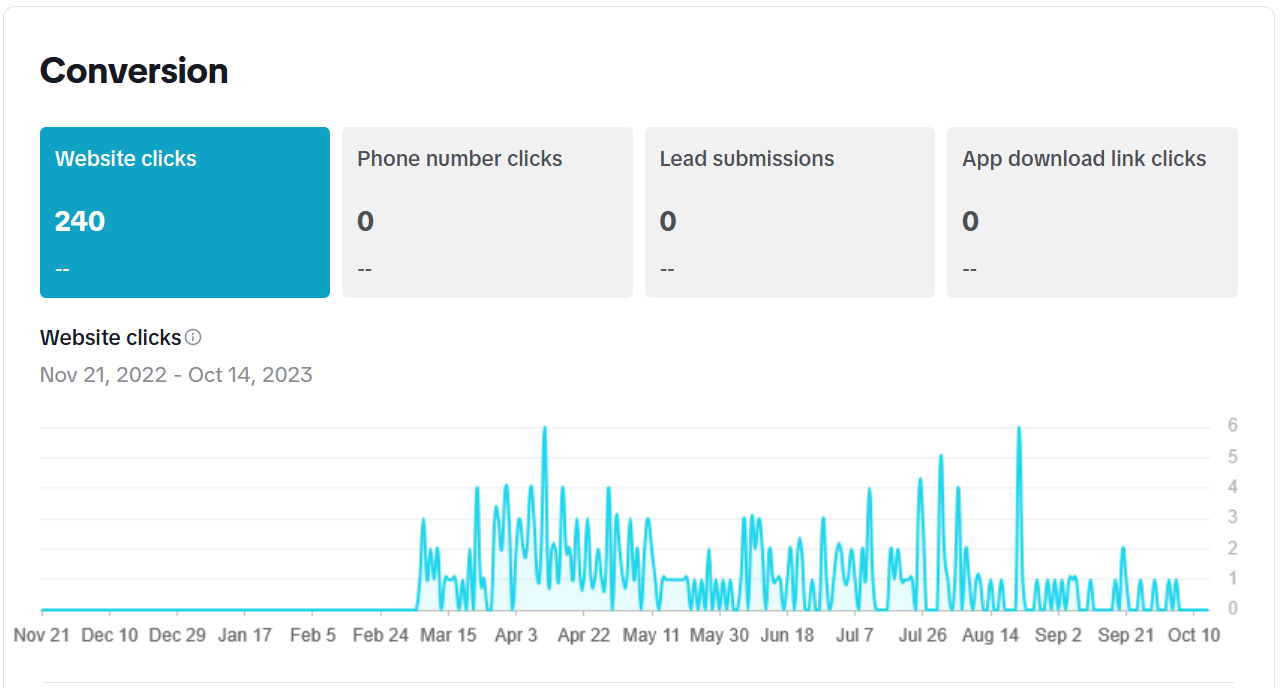Click the 240 value on Website clicks
The width and height of the screenshot is (1281, 688).
[79, 221]
